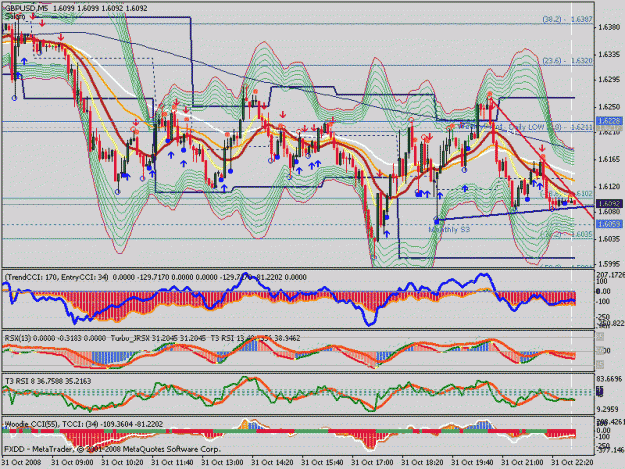Click the 31 Oct 10:20 time label
Viewport: 625px width, 469px height.
point(122,463)
